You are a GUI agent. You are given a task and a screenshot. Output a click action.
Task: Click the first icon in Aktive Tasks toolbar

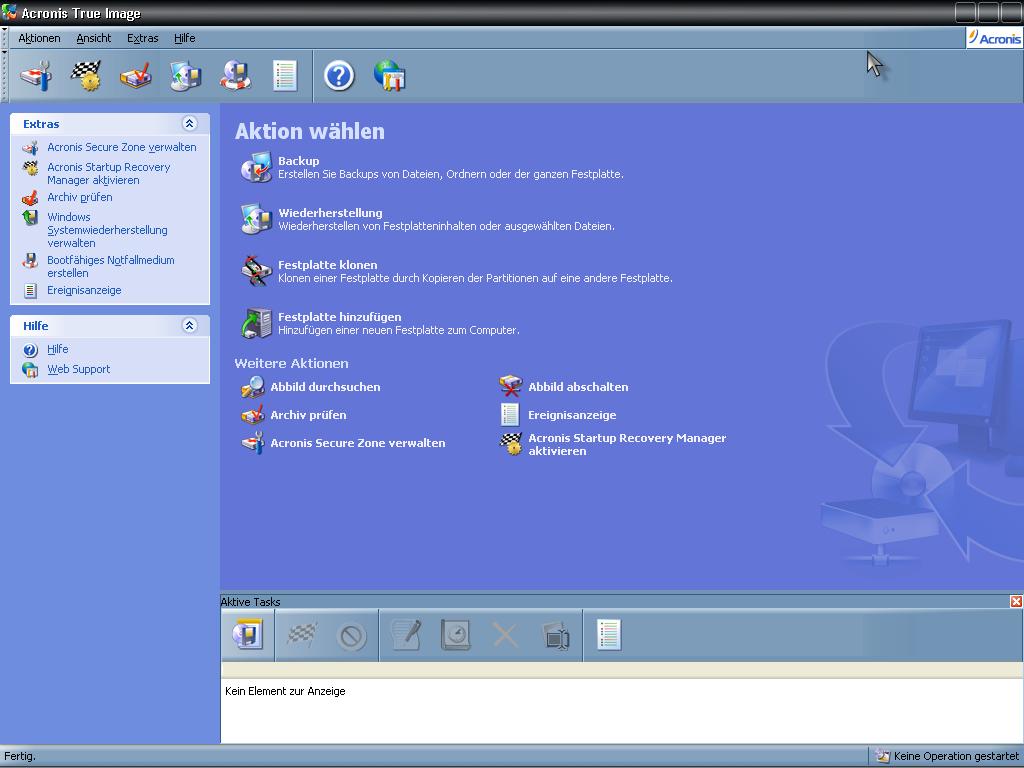pyautogui.click(x=248, y=635)
